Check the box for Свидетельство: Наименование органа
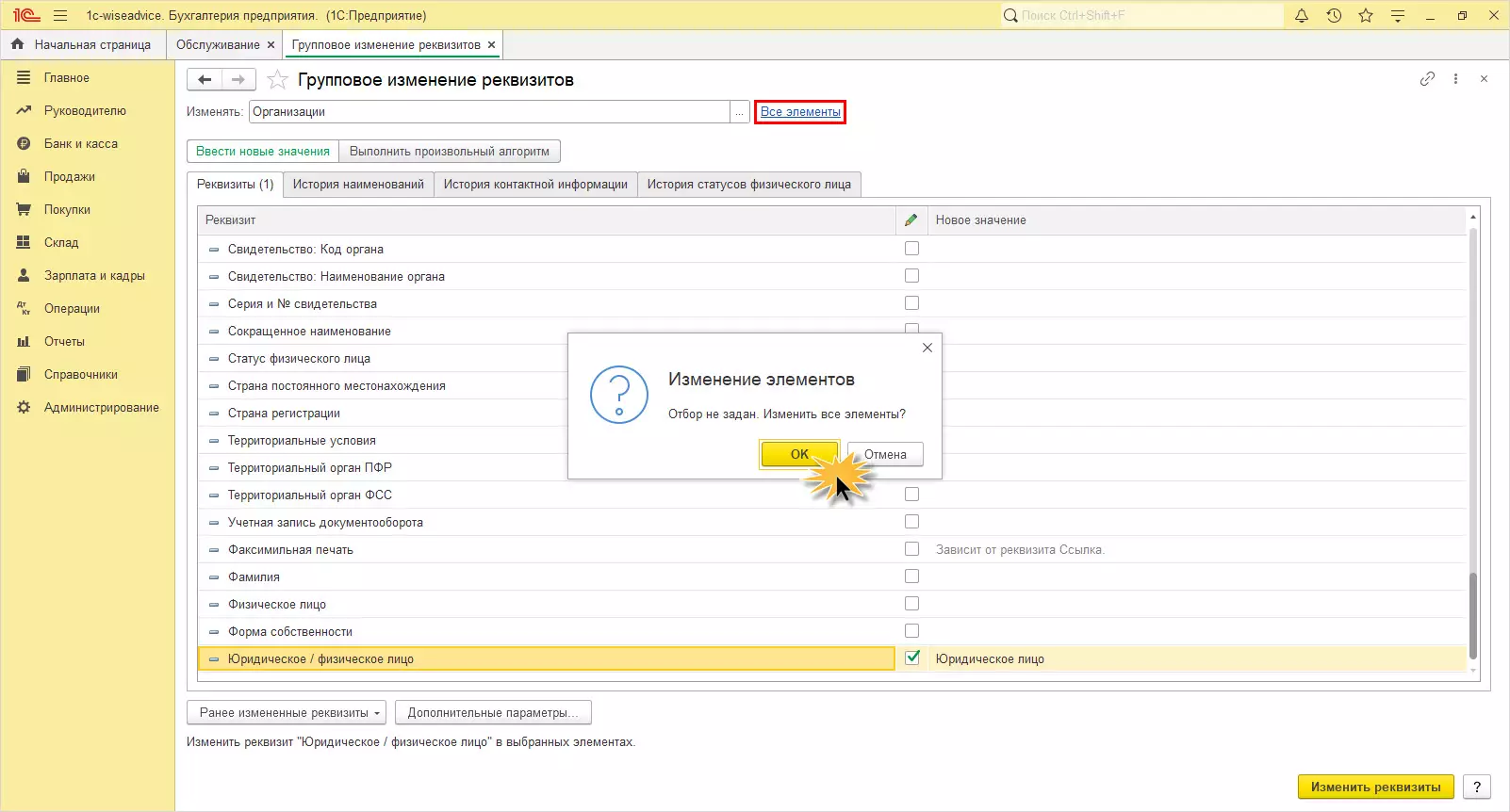 (x=911, y=276)
